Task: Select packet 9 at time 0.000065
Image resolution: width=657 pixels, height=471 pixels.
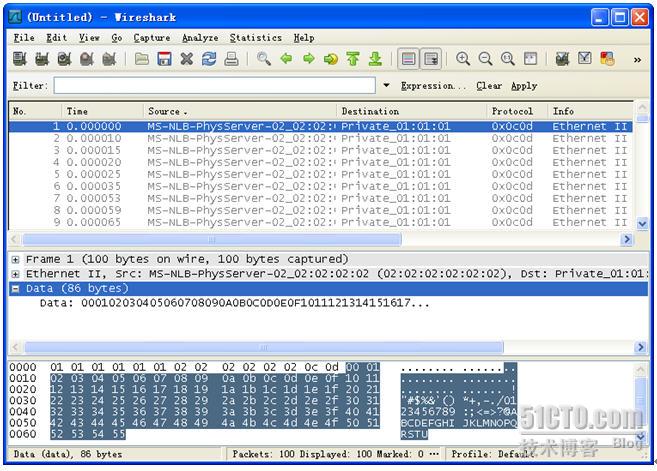Action: point(321,222)
